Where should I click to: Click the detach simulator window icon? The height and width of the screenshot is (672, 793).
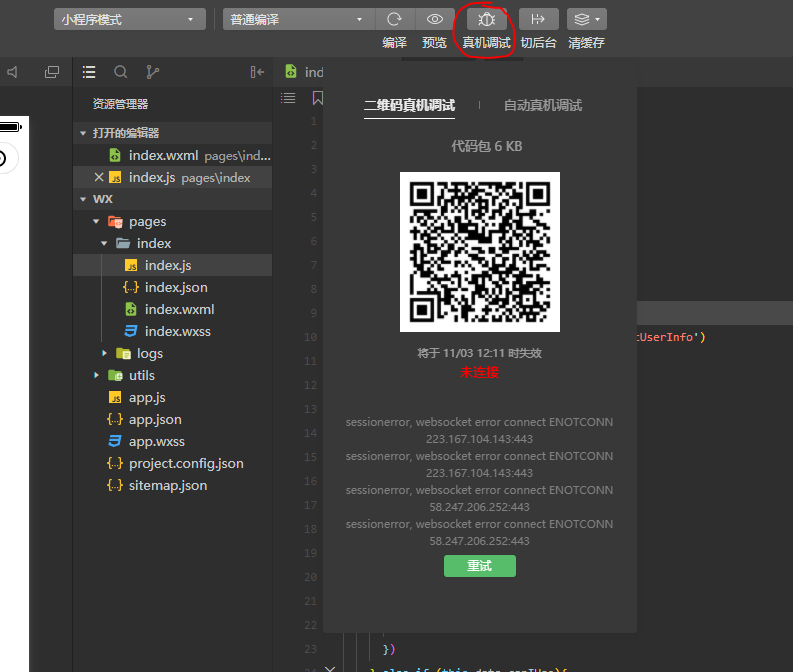pos(52,72)
